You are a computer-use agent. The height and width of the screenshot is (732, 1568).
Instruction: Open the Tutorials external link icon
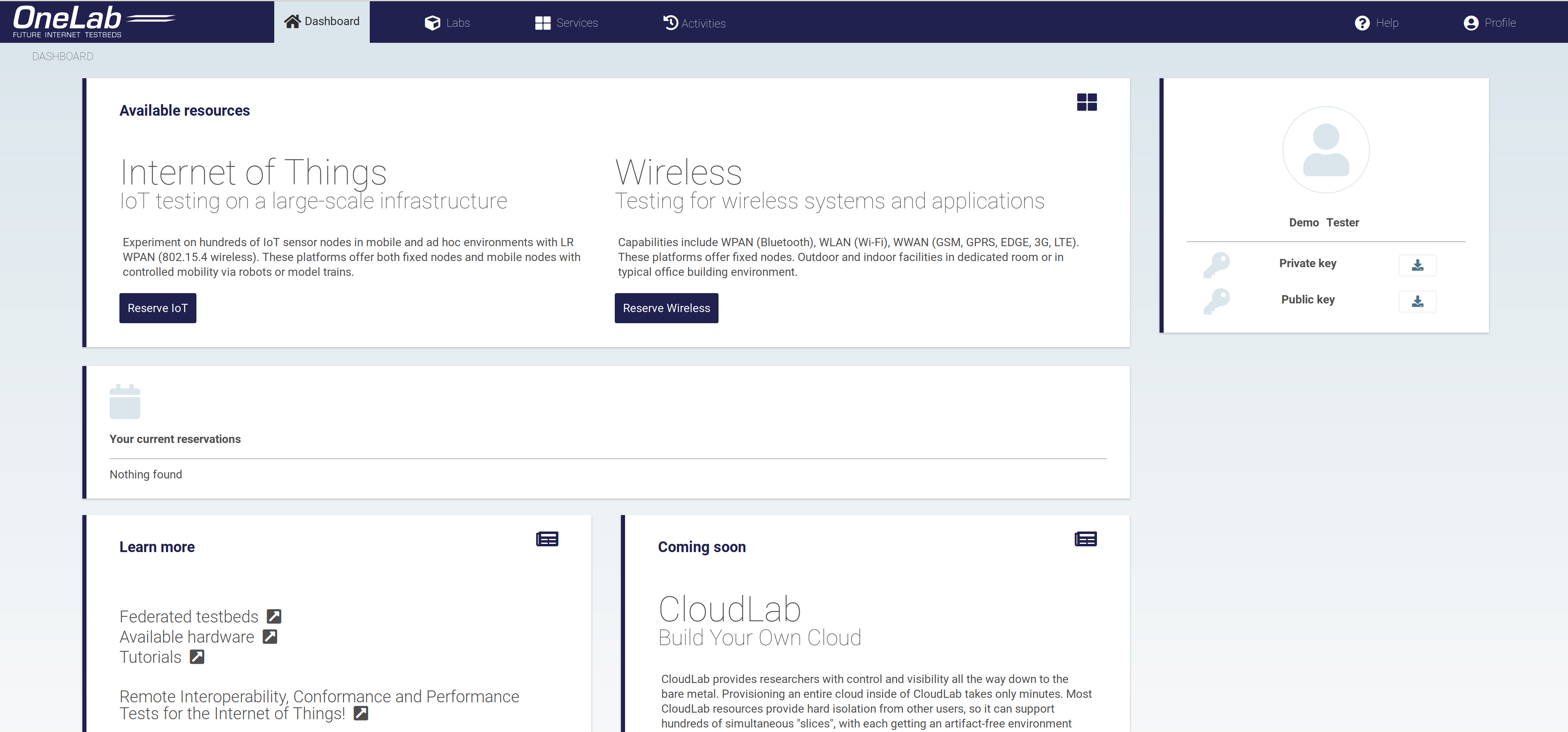tap(196, 657)
